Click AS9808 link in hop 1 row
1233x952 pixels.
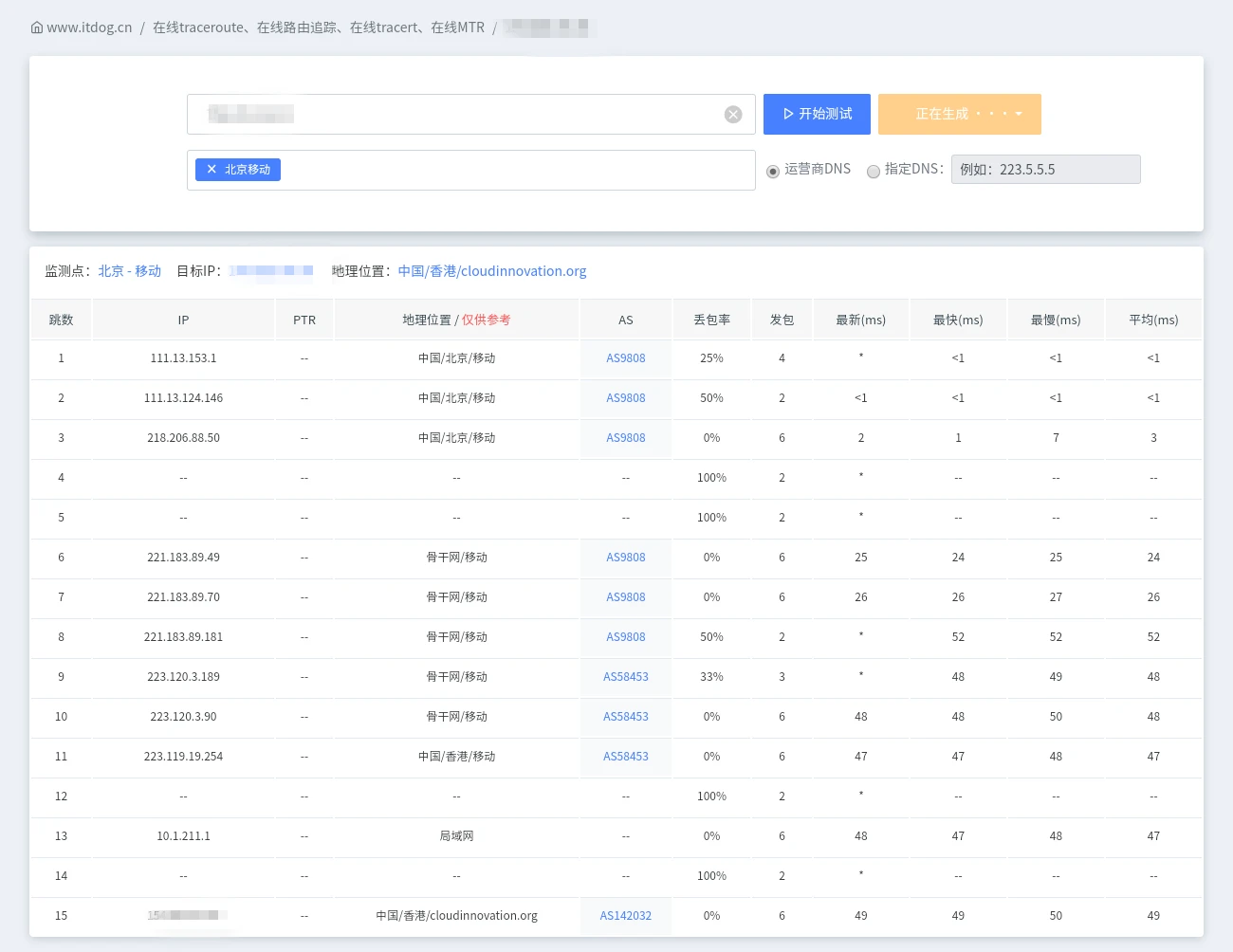pyautogui.click(x=625, y=358)
